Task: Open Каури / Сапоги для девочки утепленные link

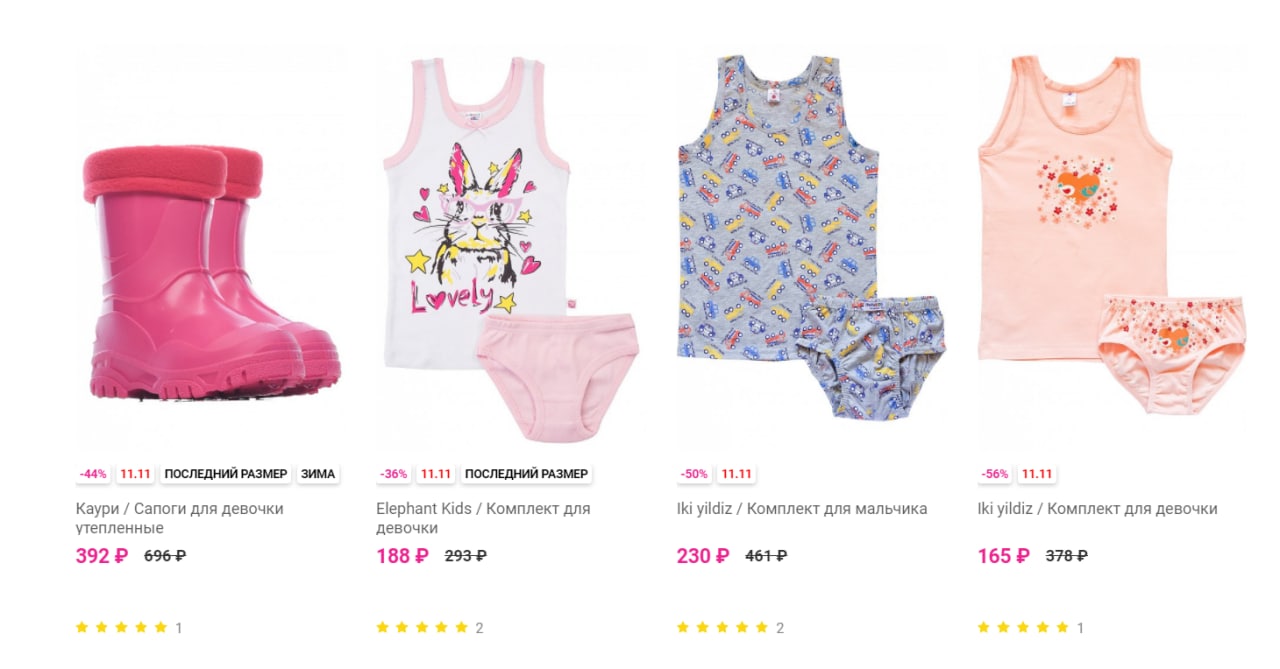Action: pyautogui.click(x=180, y=518)
